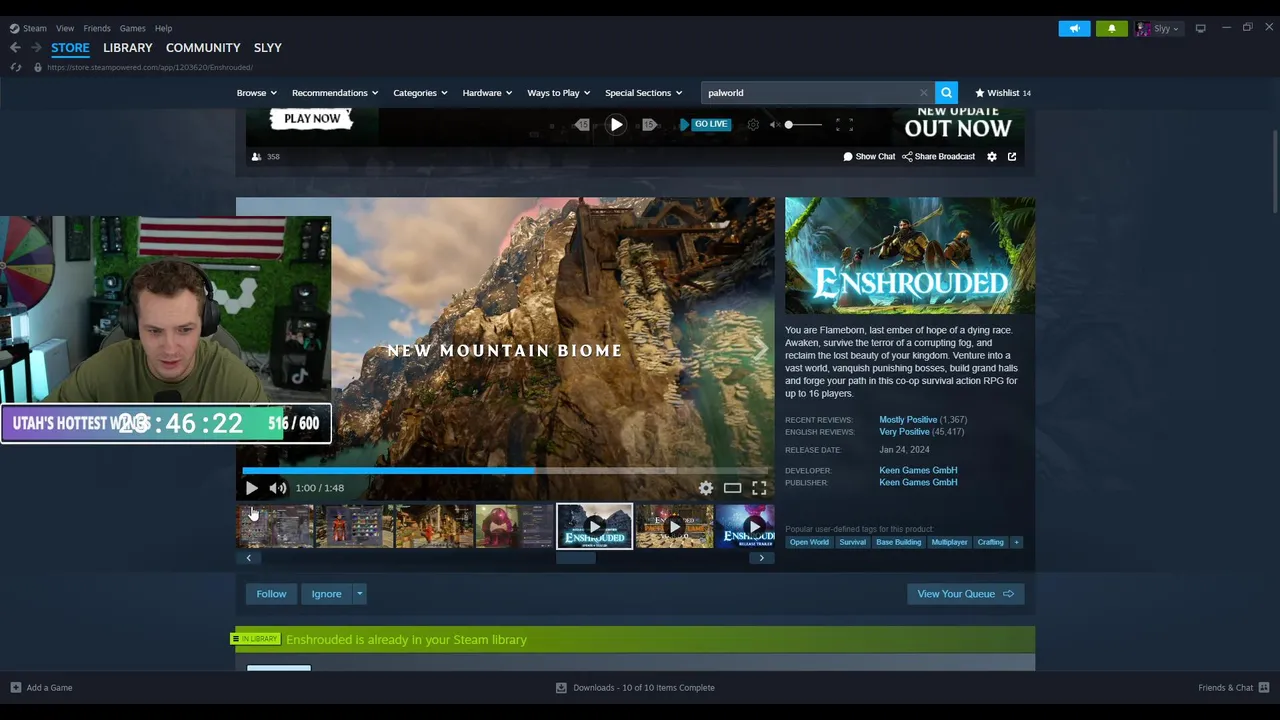
Task: Open the View menu
Action: click(x=65, y=28)
